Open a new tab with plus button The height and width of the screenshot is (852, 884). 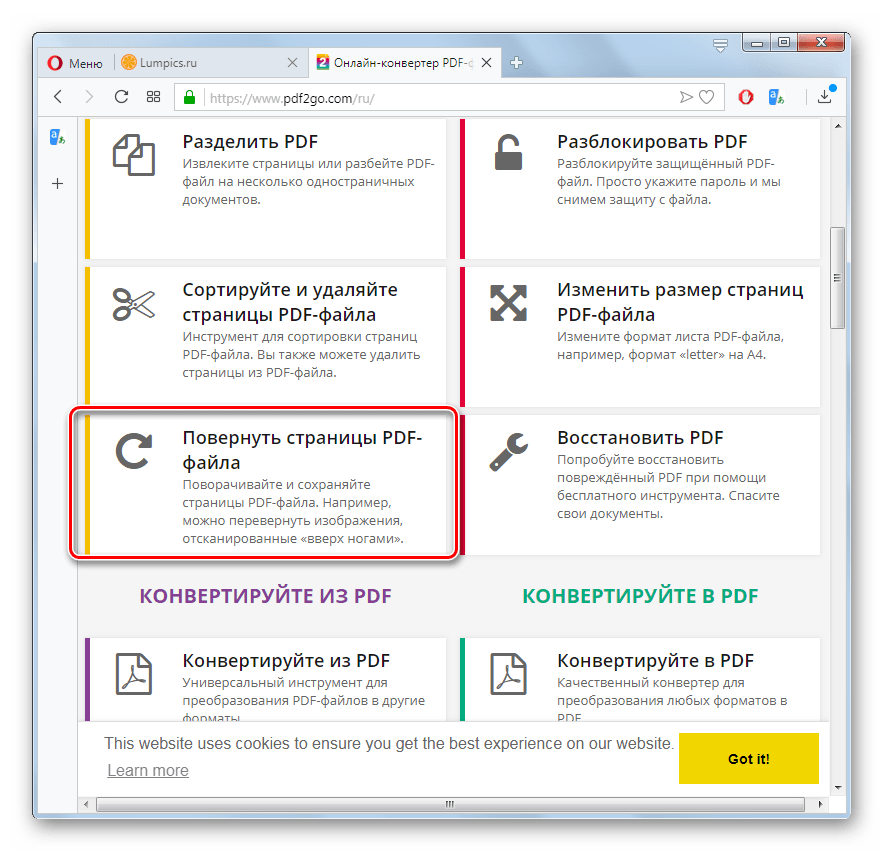pos(516,63)
